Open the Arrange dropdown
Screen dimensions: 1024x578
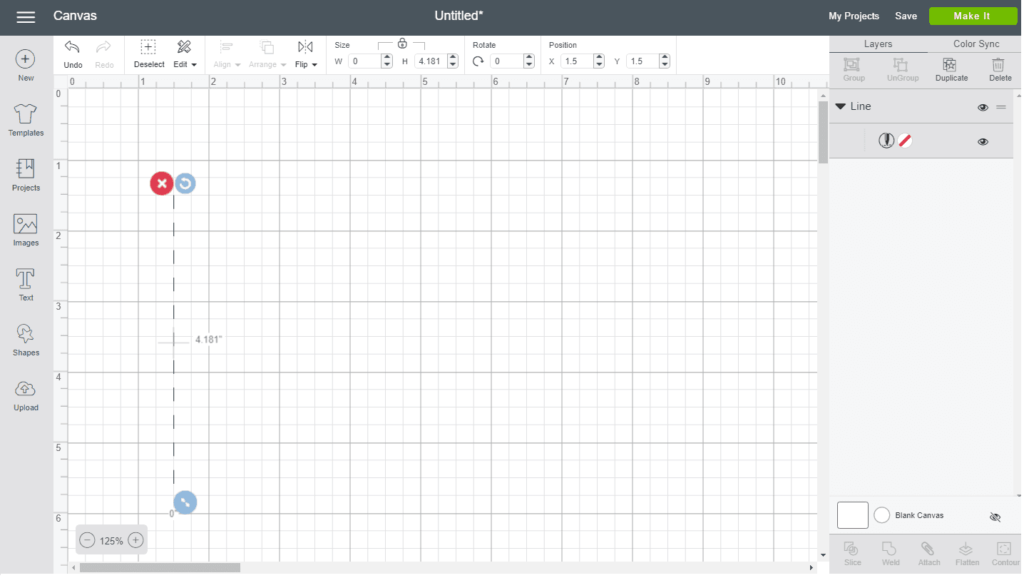pos(267,54)
